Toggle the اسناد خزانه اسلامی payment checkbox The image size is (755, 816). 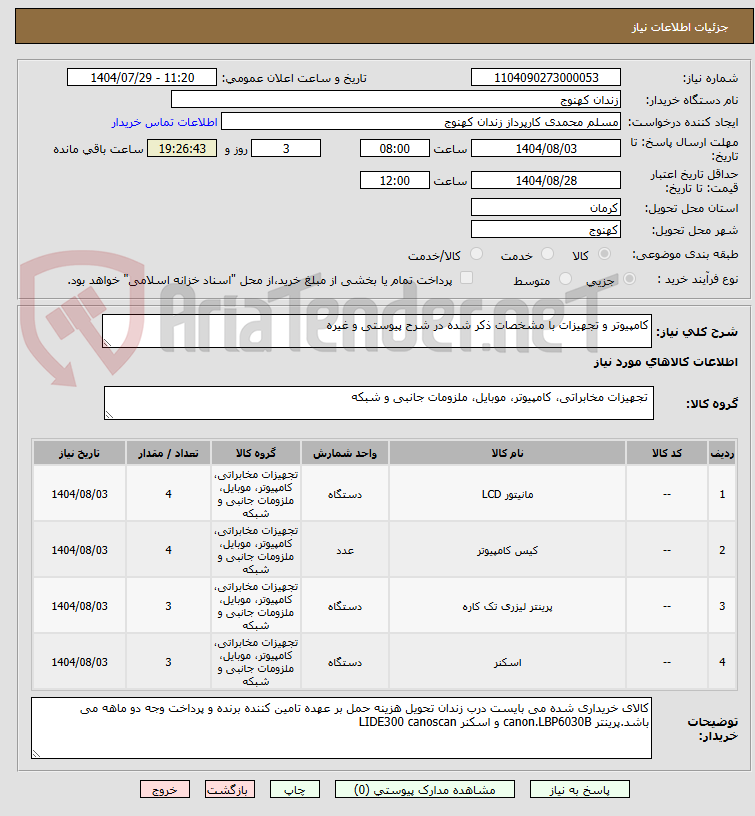467,278
